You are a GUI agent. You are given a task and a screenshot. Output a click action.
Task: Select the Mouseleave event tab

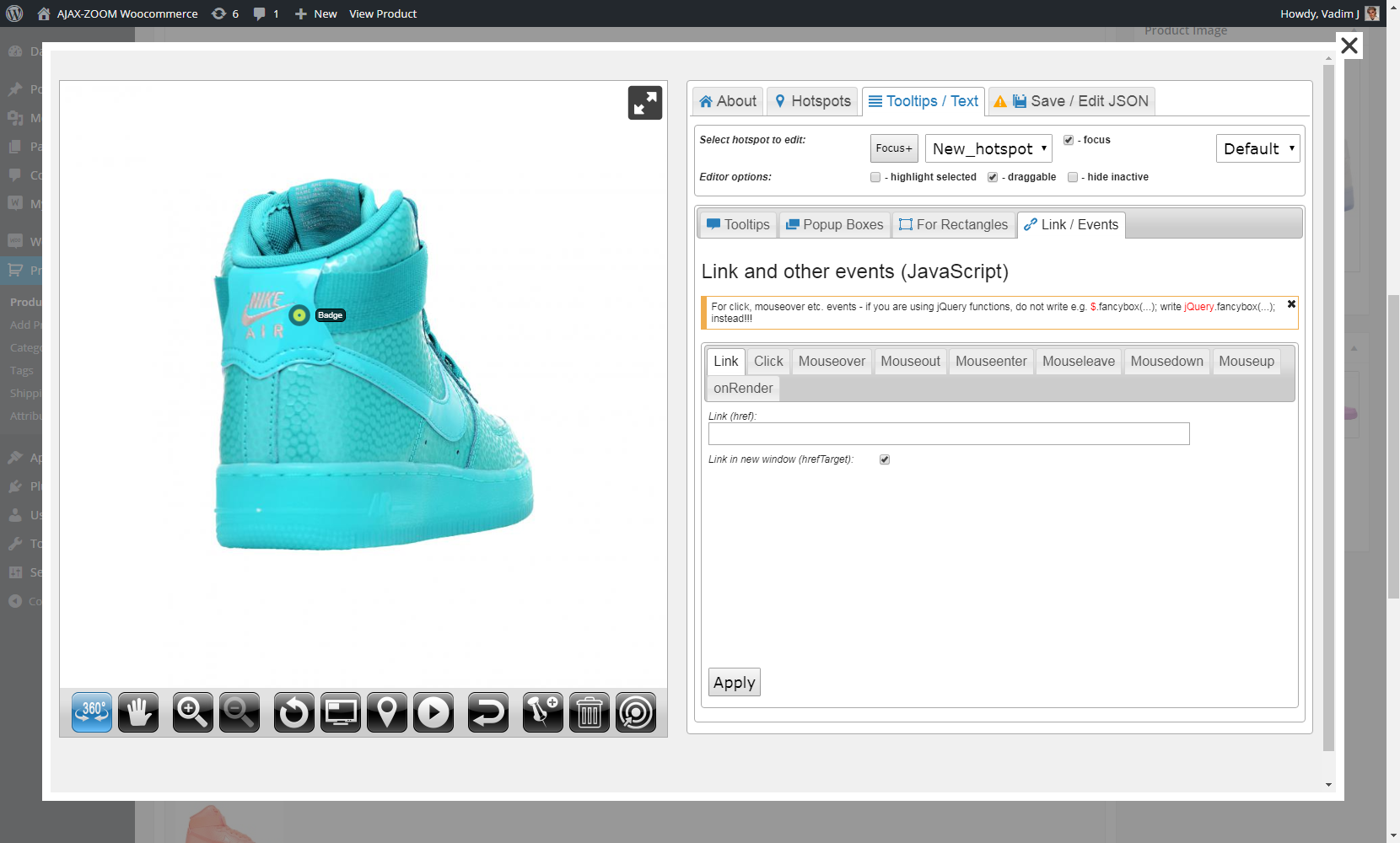coord(1079,361)
